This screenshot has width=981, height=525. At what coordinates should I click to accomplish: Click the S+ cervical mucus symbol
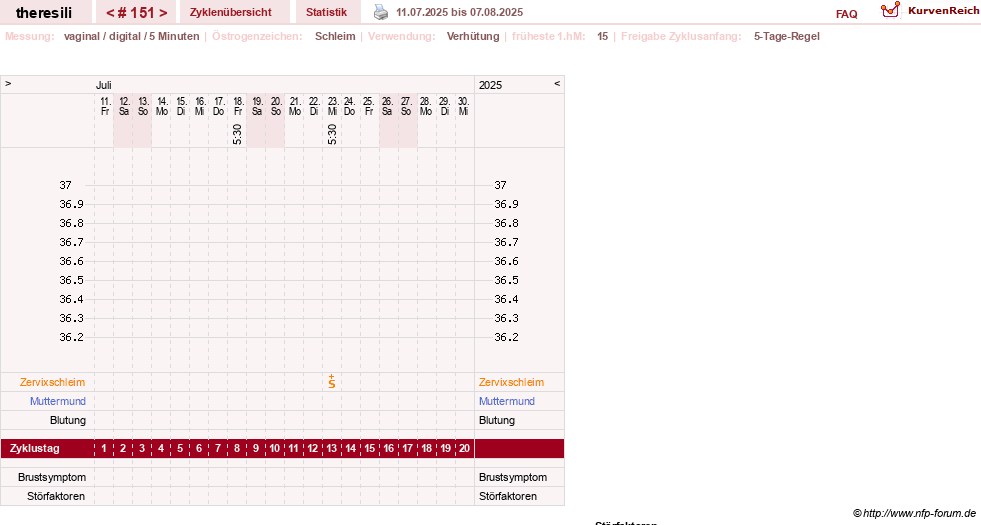332,382
